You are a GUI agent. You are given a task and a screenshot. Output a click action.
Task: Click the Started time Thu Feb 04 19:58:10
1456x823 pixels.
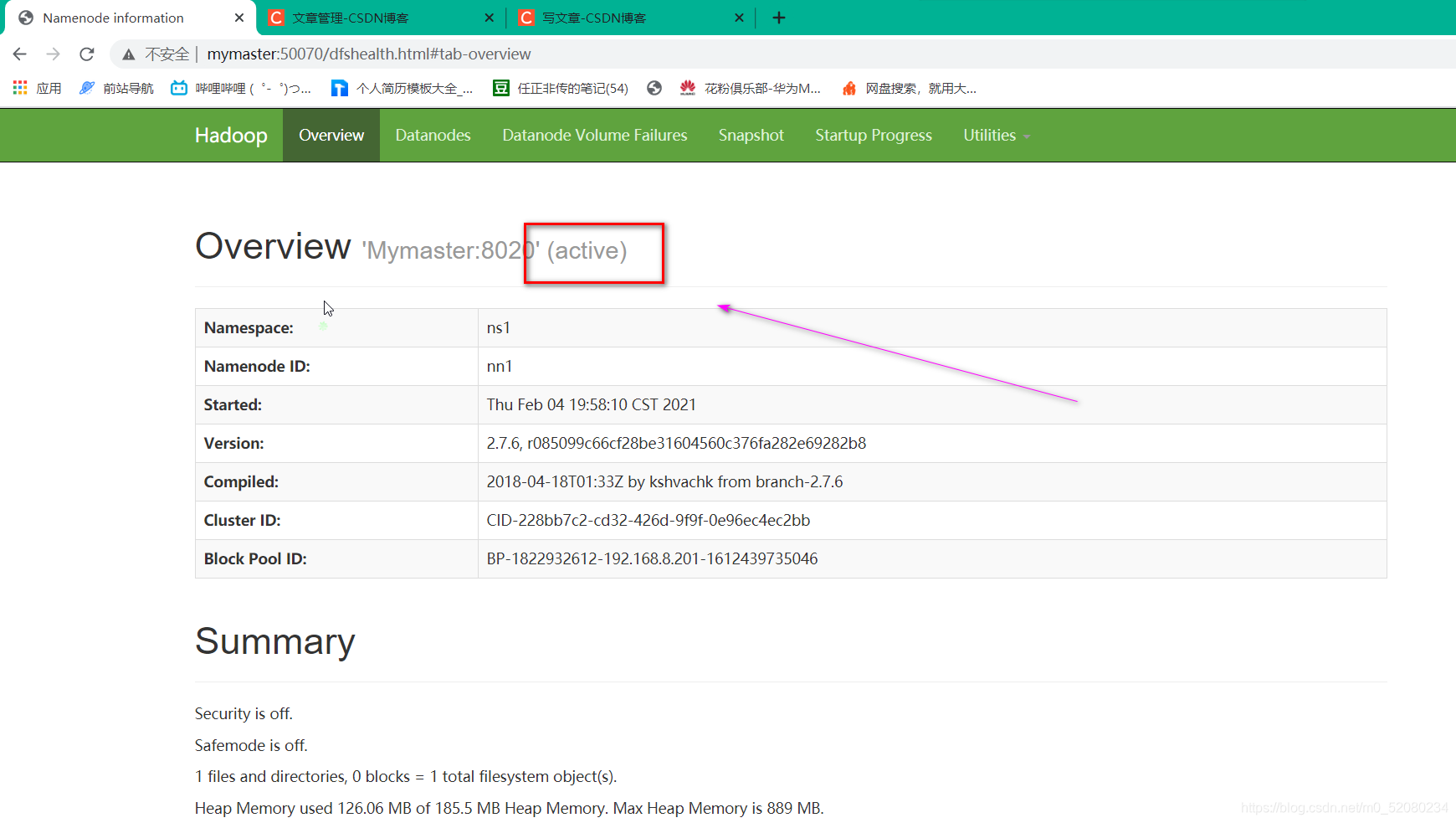pyautogui.click(x=591, y=405)
